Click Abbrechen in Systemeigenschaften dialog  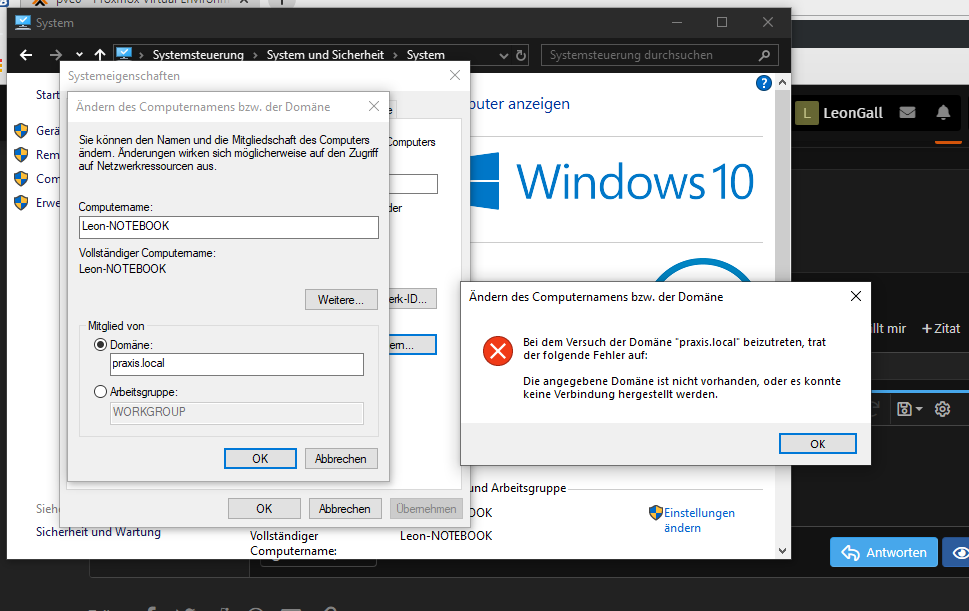pyautogui.click(x=345, y=508)
